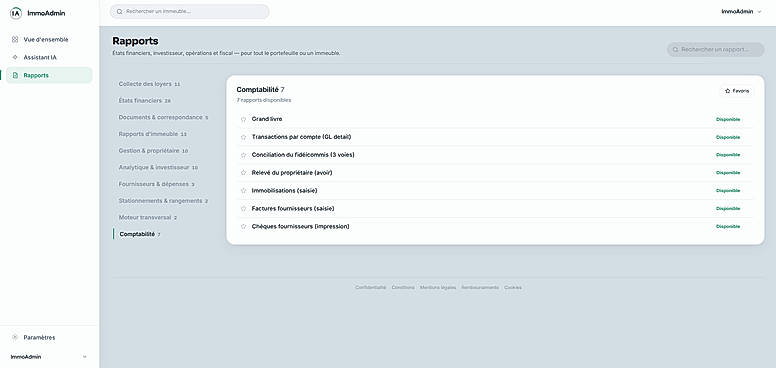This screenshot has height=368, width=776.
Task: Select the Analytique & investisseur category
Action: click(158, 167)
